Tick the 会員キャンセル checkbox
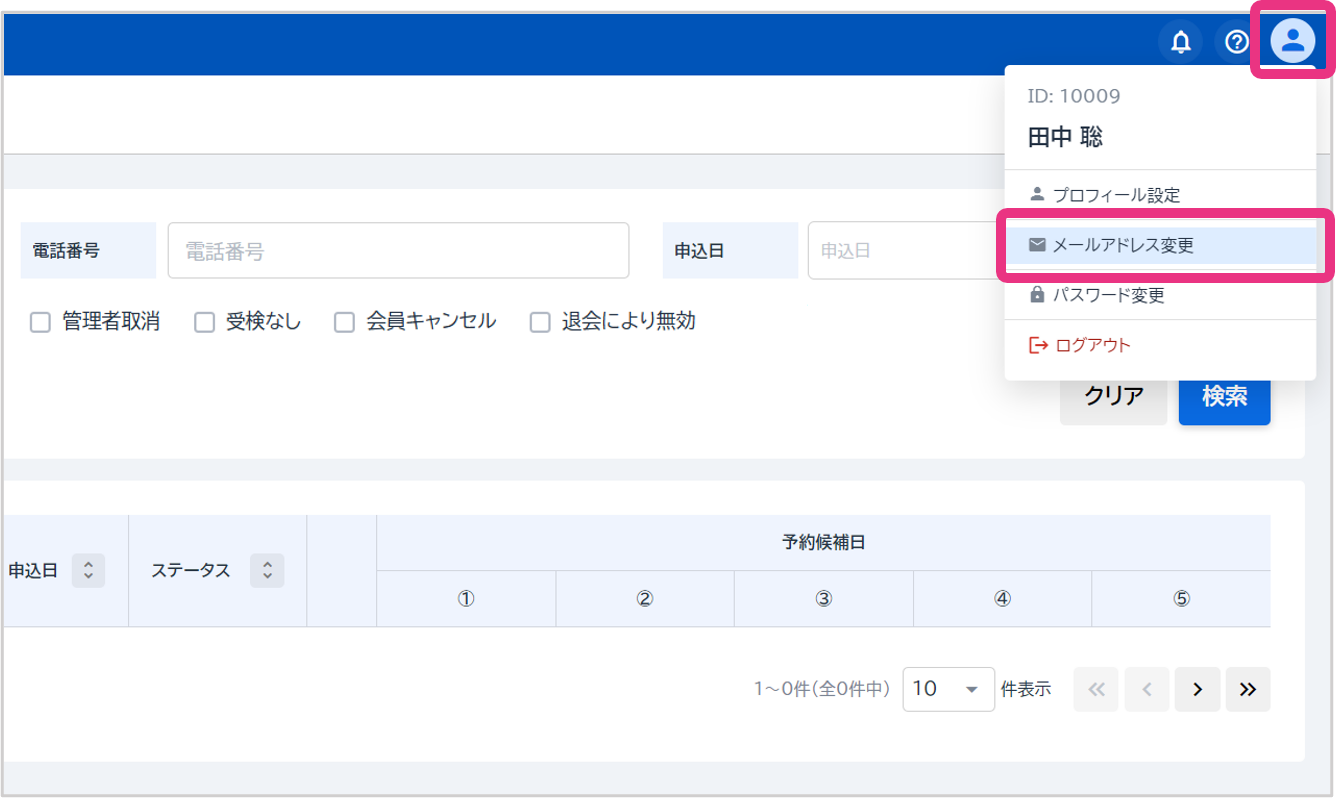The height and width of the screenshot is (798, 1336). coord(345,322)
